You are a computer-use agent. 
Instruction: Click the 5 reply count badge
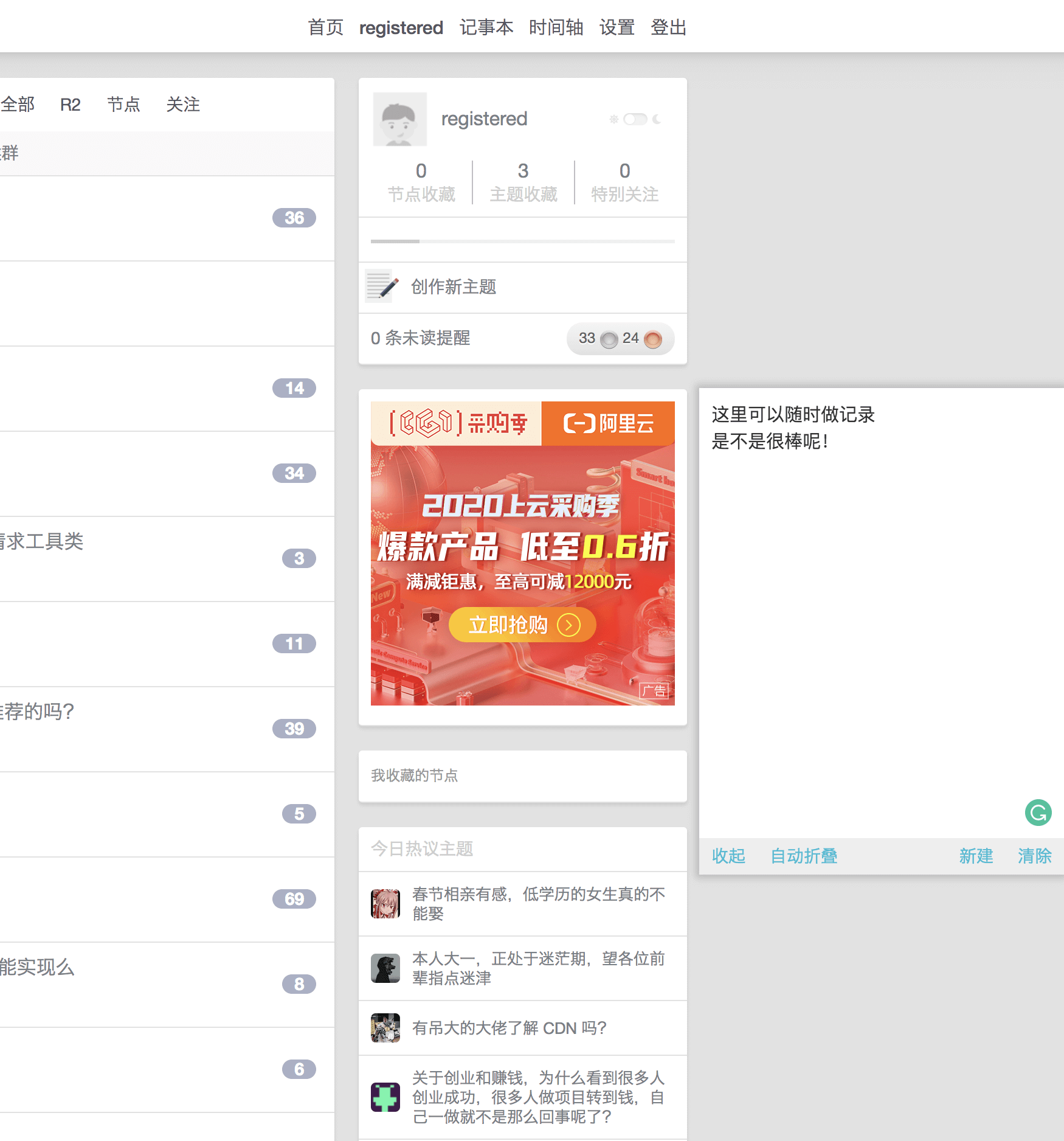pyautogui.click(x=299, y=814)
